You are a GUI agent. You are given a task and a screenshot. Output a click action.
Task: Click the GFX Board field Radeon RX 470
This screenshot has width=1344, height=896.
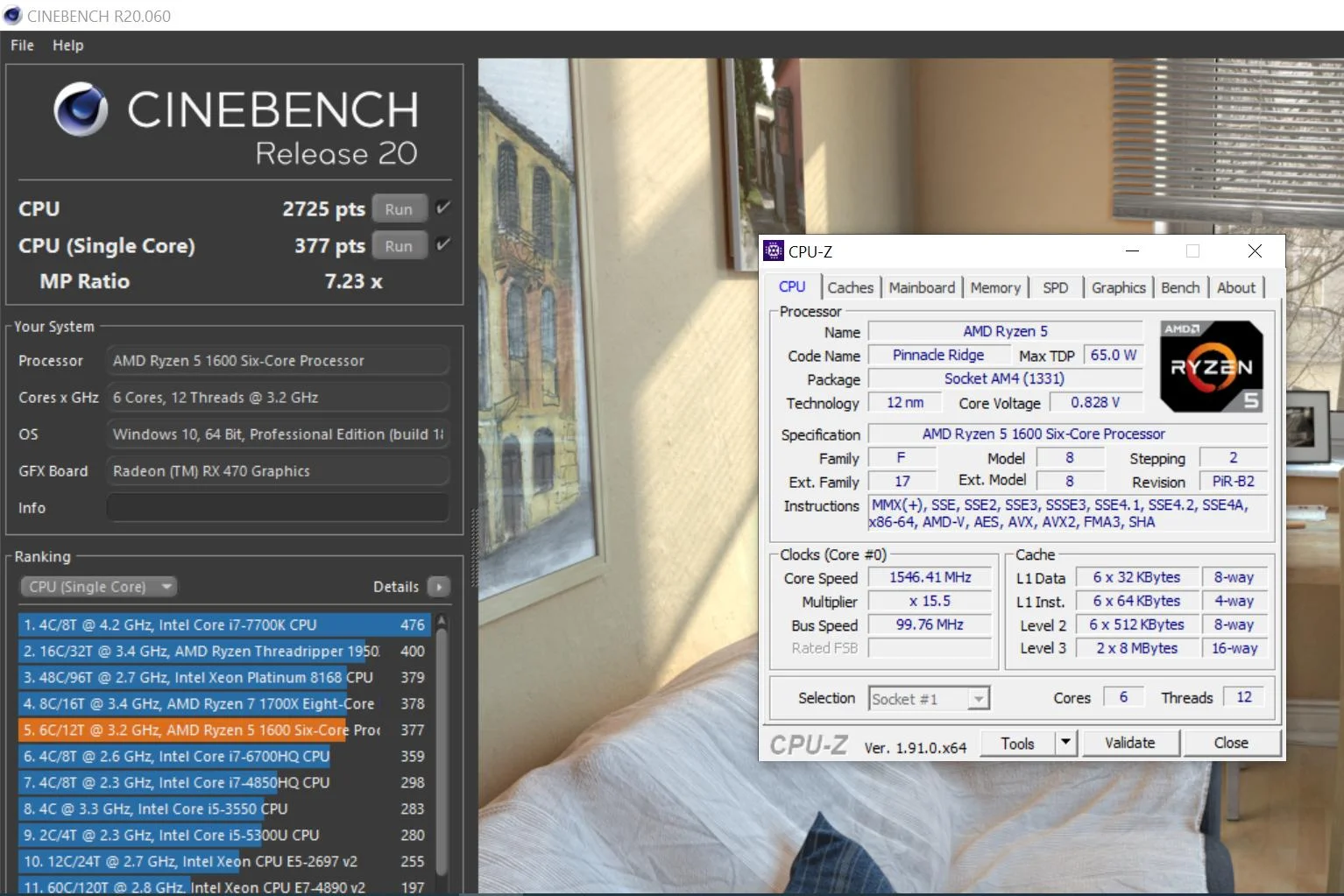278,470
